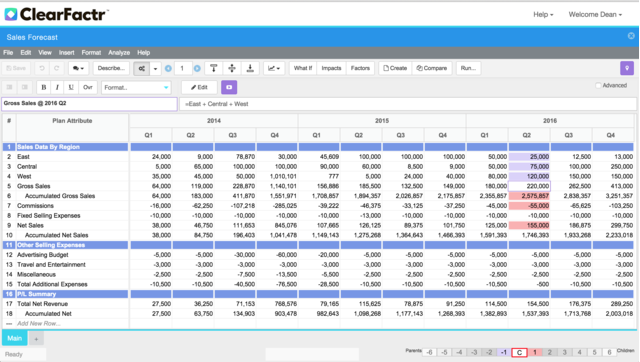Click the increase indent icon
The width and height of the screenshot is (640, 362).
24,87
